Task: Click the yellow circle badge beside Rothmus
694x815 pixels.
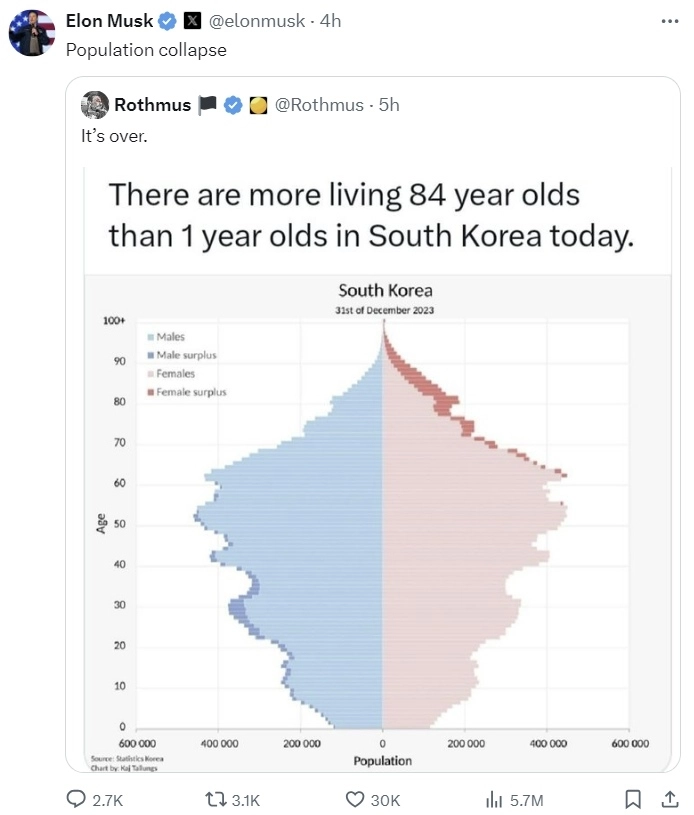Action: 258,106
